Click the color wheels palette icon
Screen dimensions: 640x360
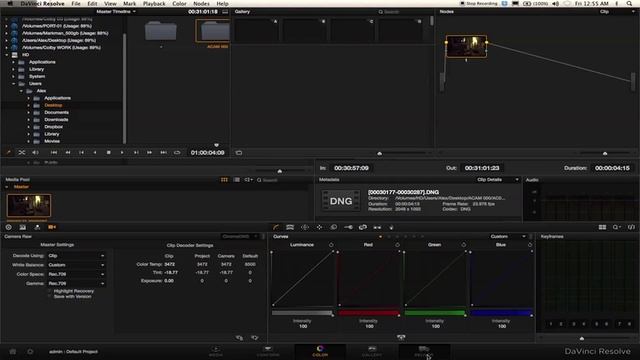(9, 227)
